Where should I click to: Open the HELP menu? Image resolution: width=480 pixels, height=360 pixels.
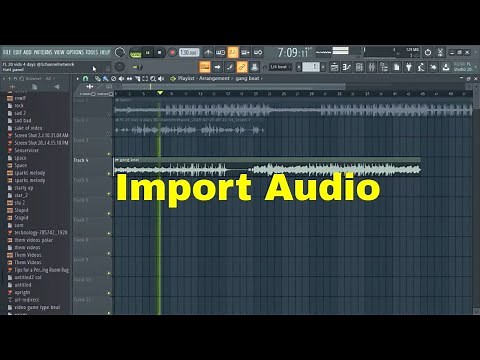tap(105, 52)
